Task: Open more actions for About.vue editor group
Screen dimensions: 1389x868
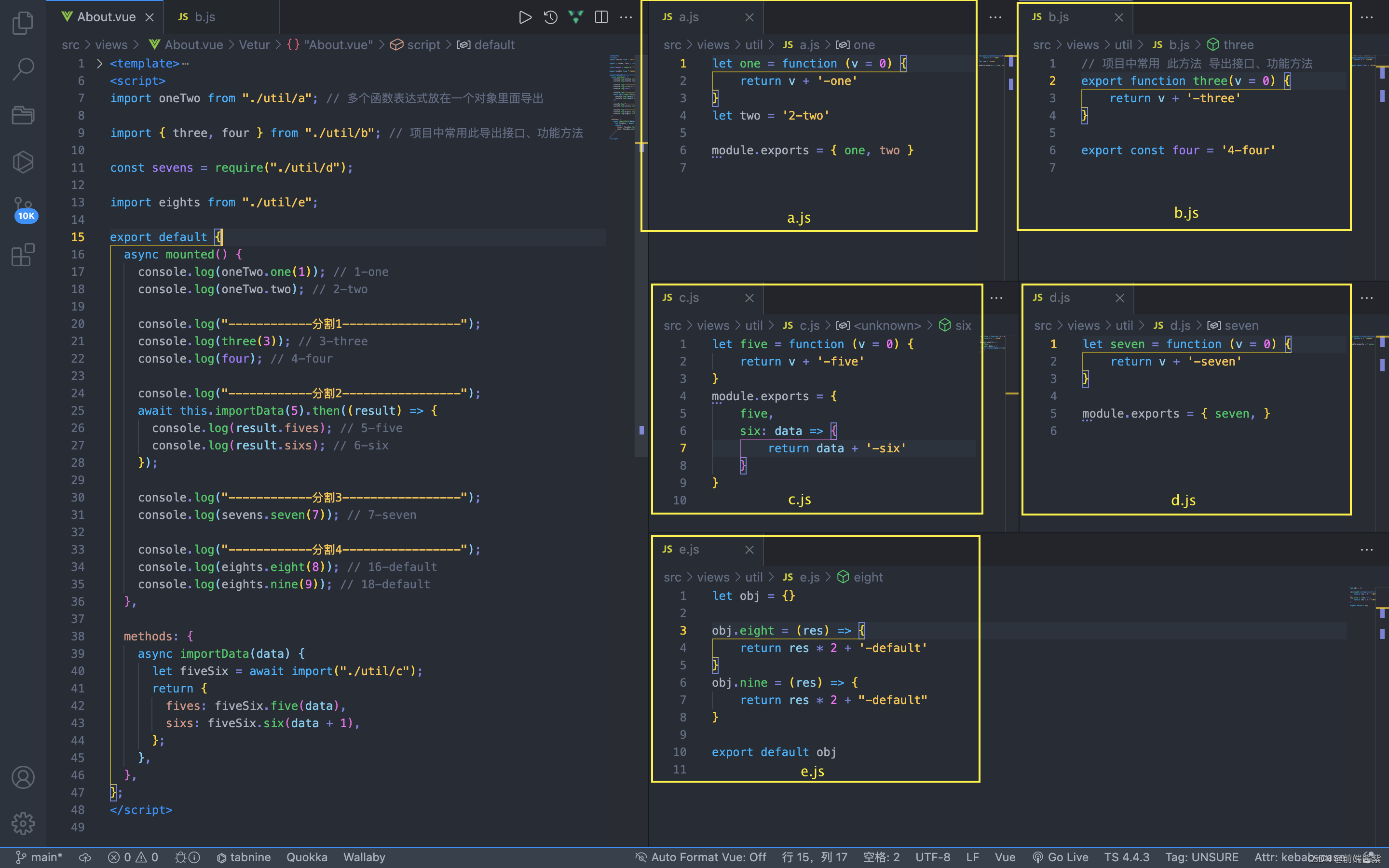Action: point(626,17)
